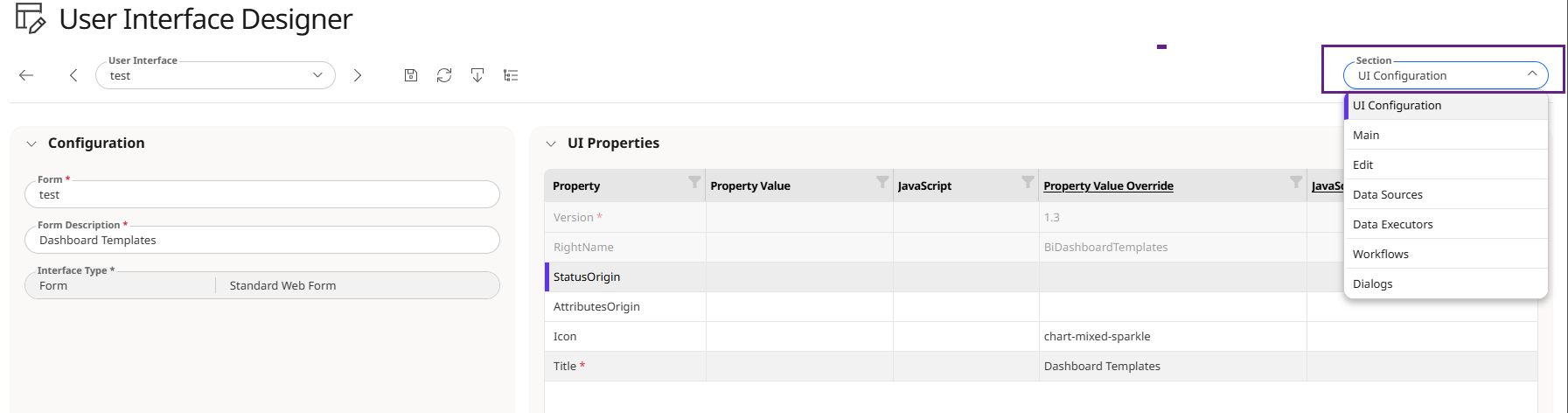Collapse the Section dropdown
The image size is (1568, 413).
[1532, 74]
